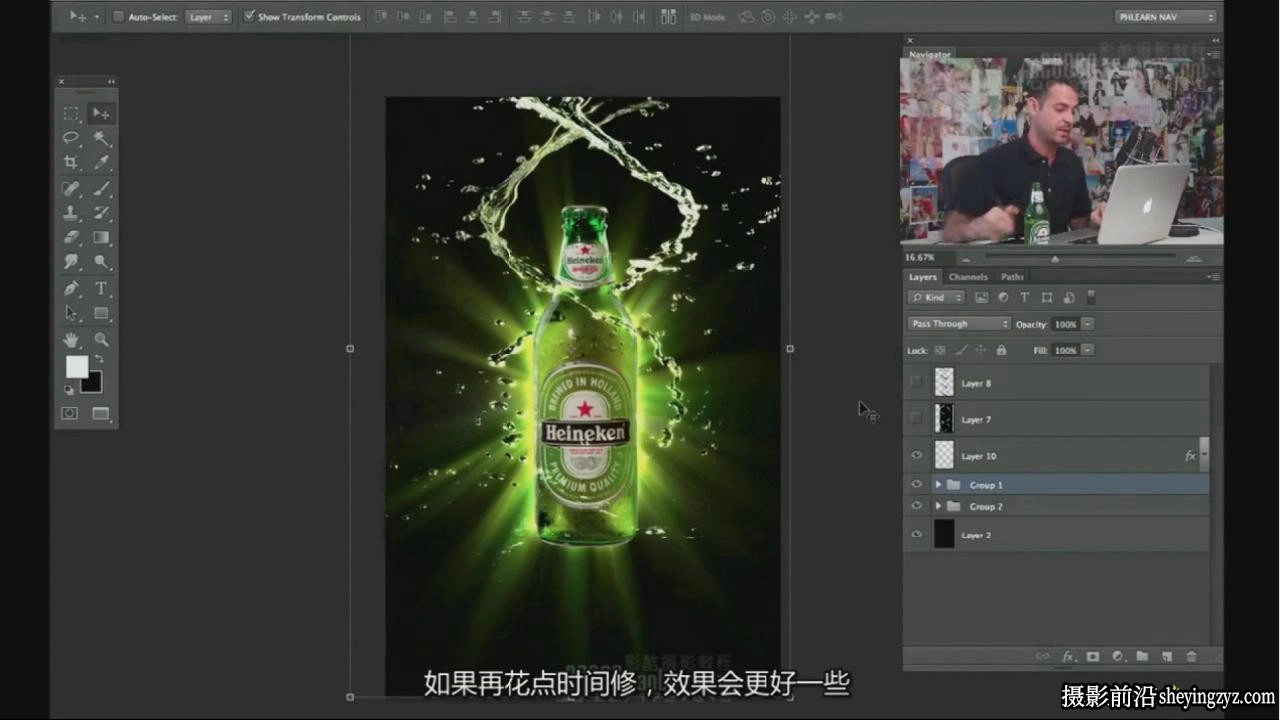
Task: Open the Auto-Select Layer dropdown
Action: click(209, 17)
